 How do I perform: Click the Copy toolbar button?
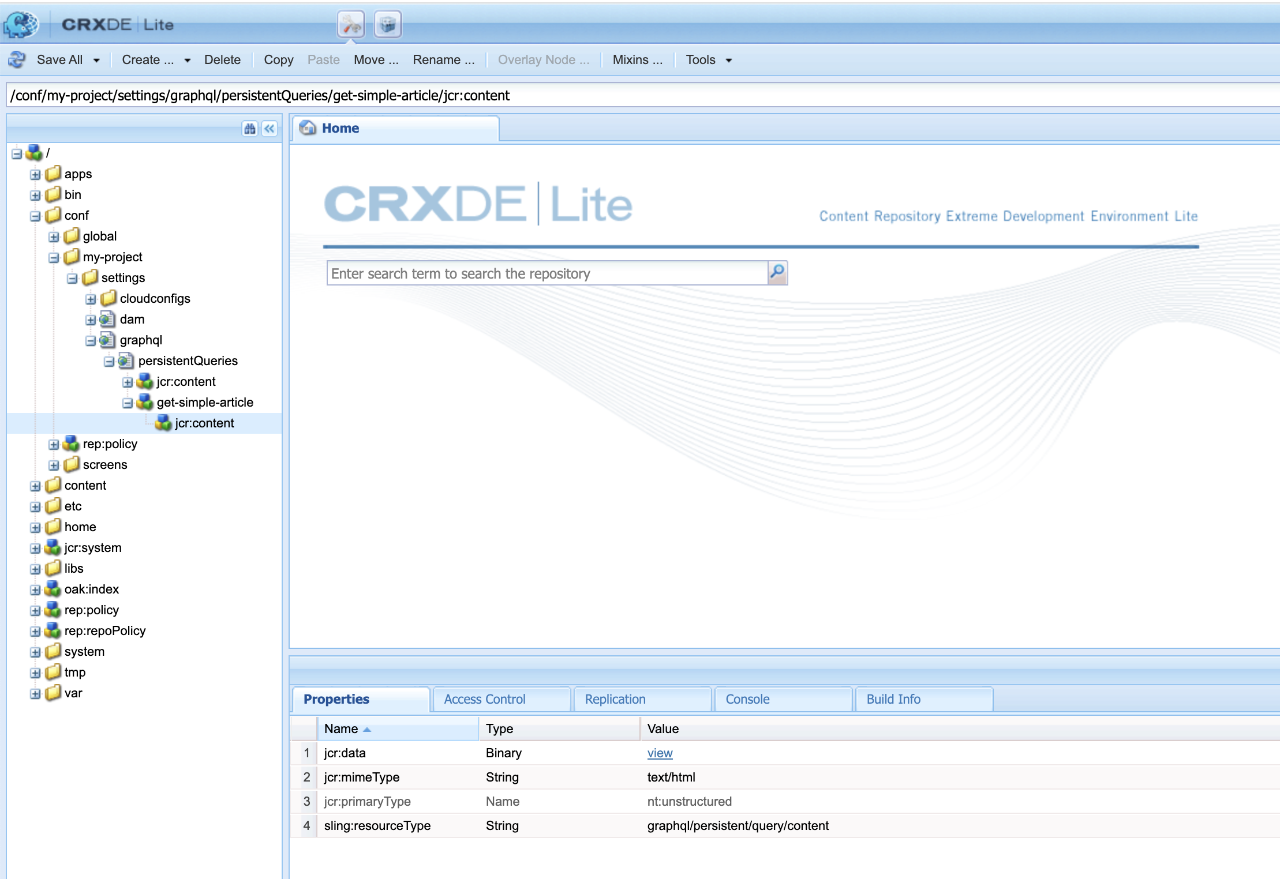coord(279,60)
